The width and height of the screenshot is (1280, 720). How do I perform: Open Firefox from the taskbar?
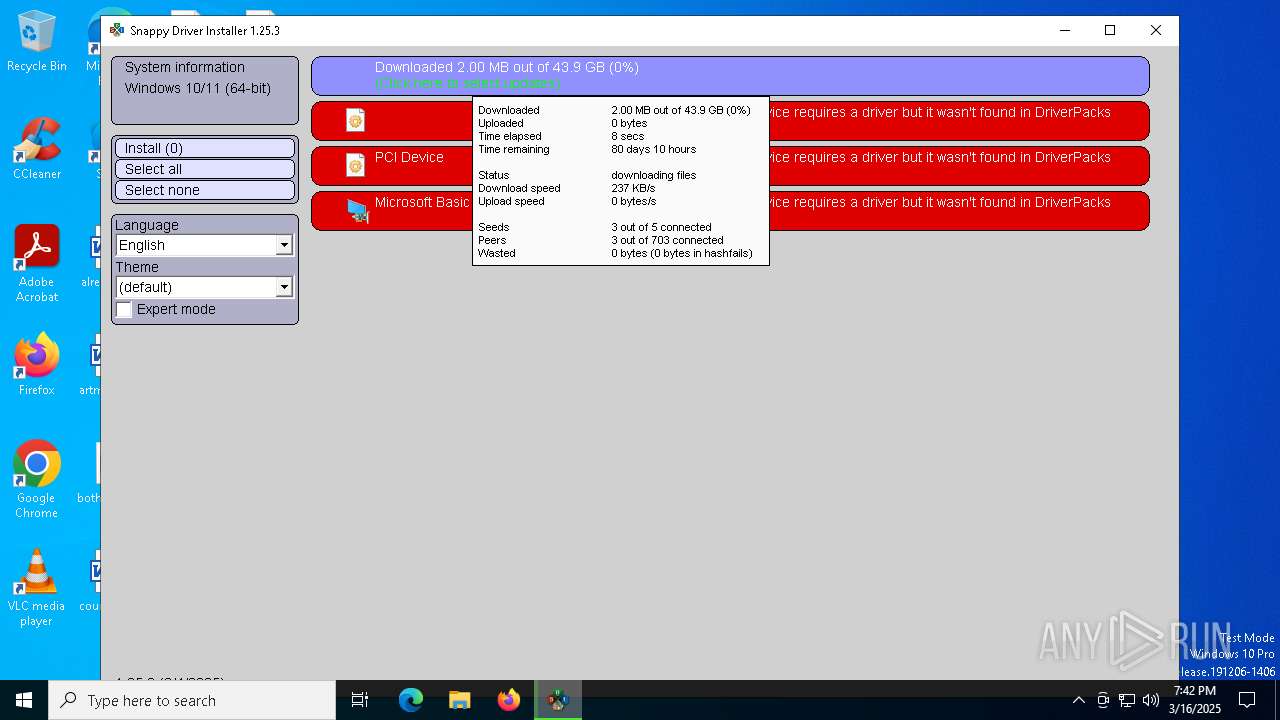(509, 700)
